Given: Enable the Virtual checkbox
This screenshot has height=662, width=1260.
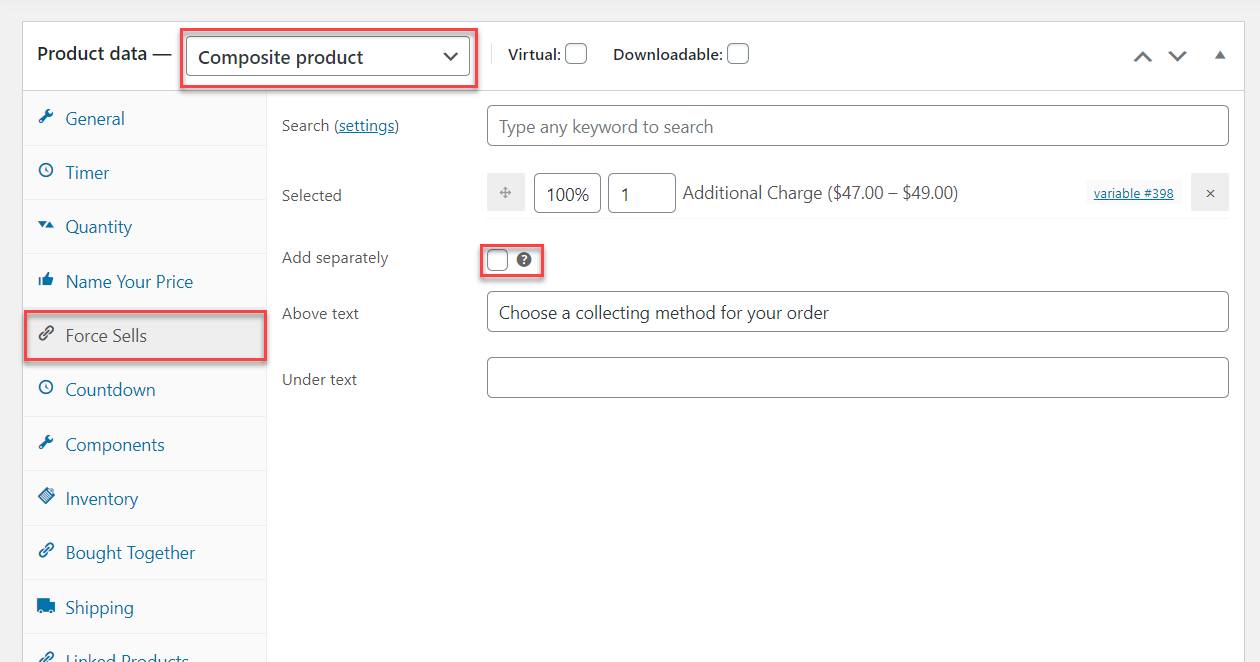Looking at the screenshot, I should 576,53.
